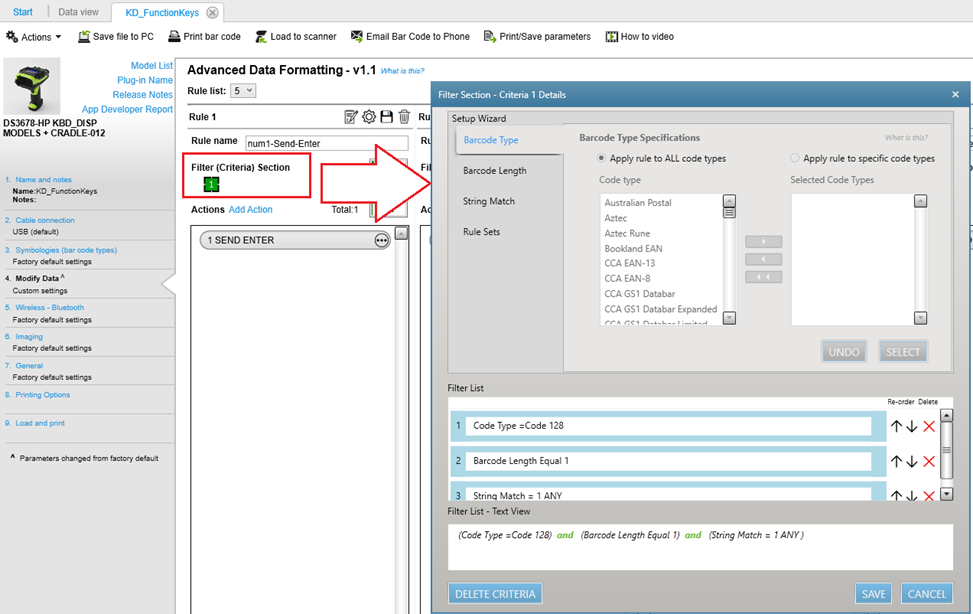Viewport: 973px width, 614px height.
Task: Select the Print bar code toolbar icon
Action: (204, 36)
